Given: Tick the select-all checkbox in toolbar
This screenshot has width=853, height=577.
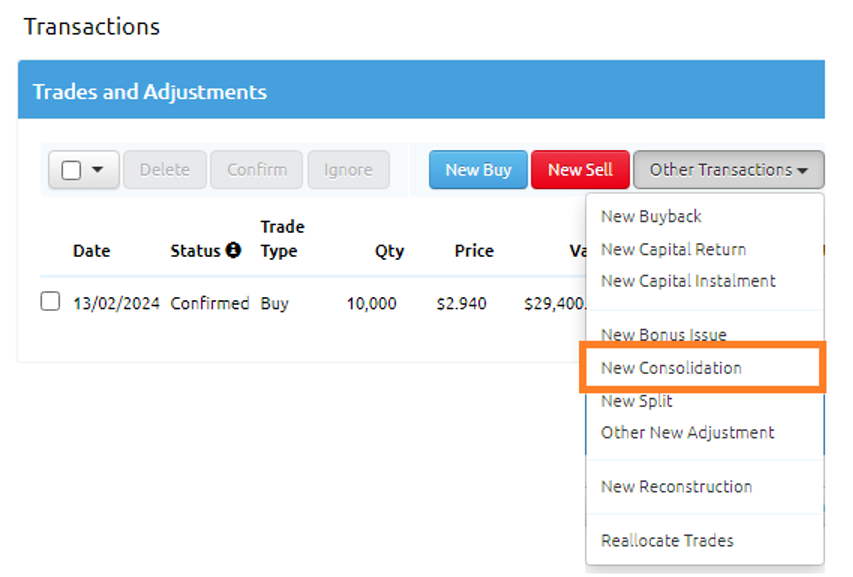Looking at the screenshot, I should (71, 170).
